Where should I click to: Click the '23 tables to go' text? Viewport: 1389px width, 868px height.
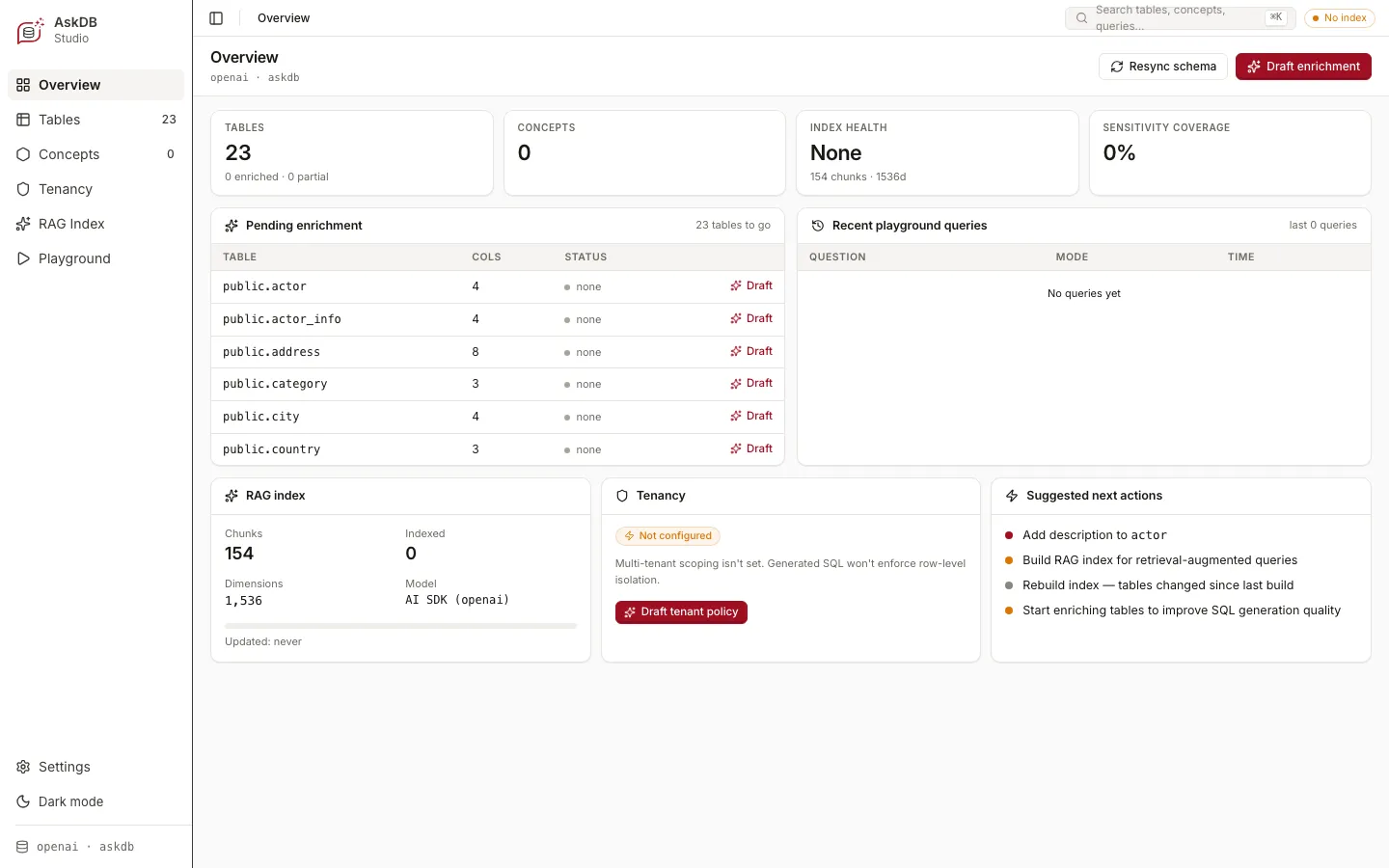pos(733,226)
